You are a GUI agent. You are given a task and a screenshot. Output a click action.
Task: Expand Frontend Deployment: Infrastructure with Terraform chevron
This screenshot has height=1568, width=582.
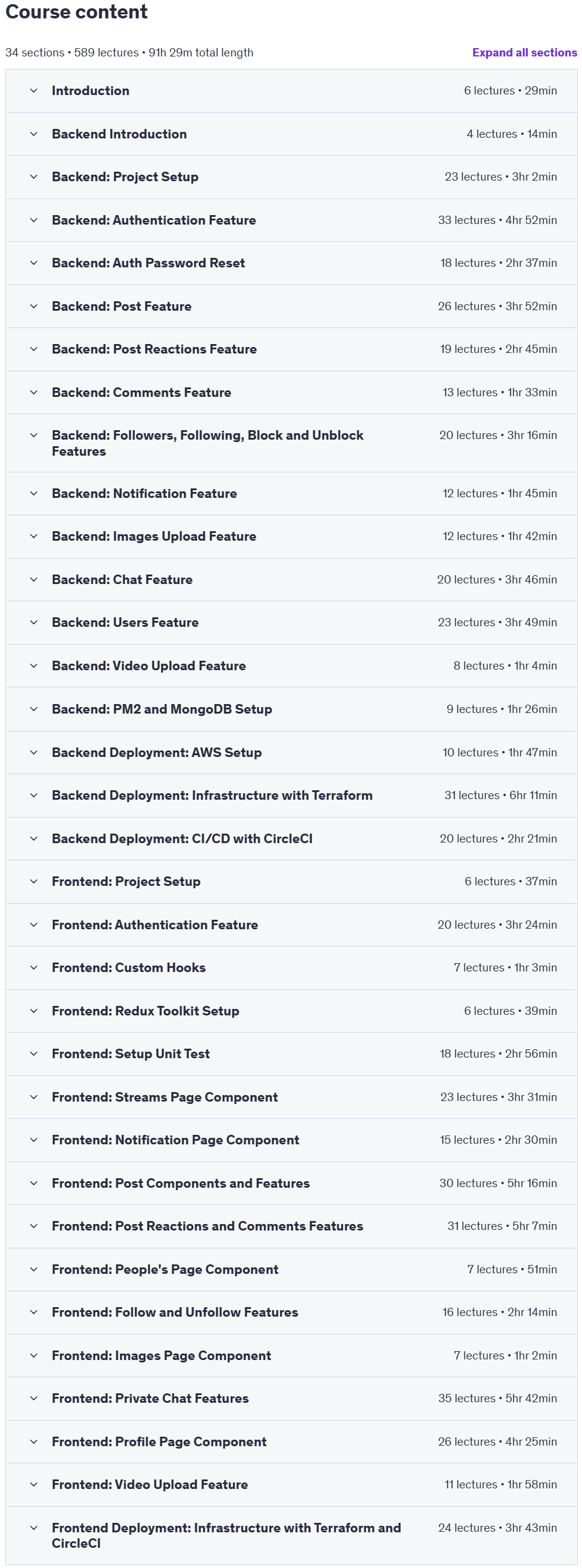coord(34,1528)
